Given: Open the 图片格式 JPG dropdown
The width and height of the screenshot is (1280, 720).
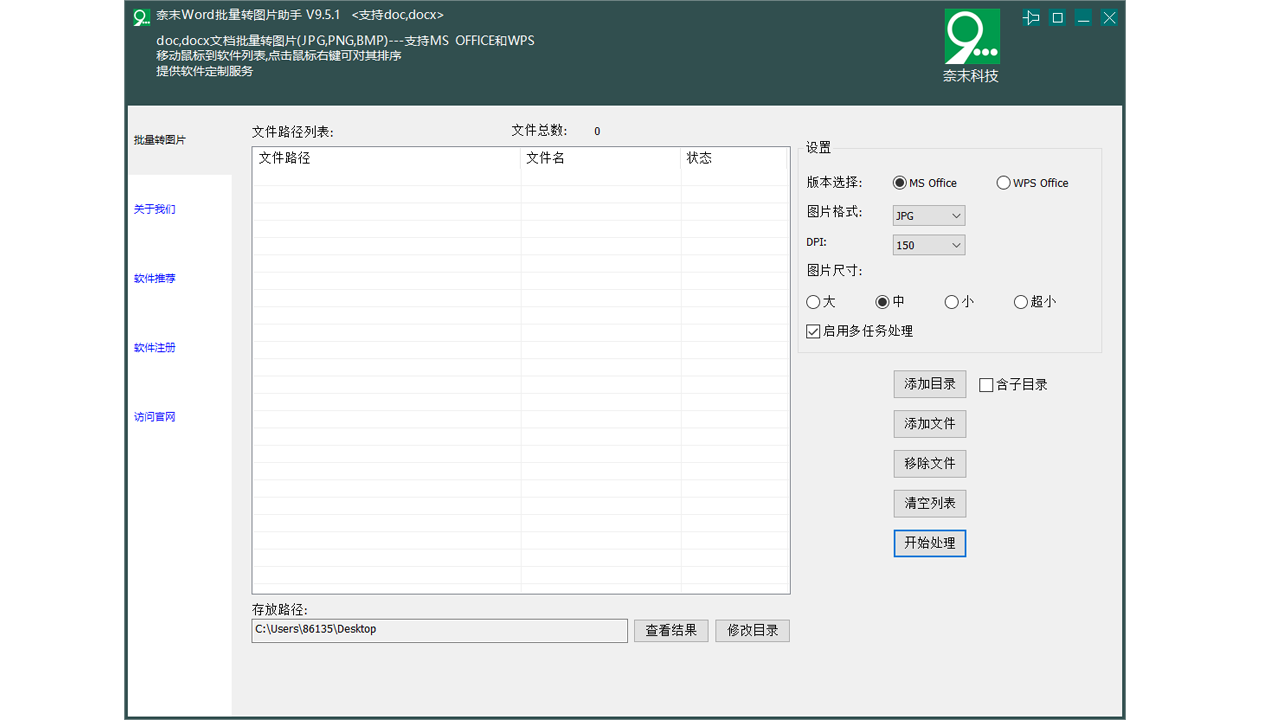Looking at the screenshot, I should tap(929, 216).
